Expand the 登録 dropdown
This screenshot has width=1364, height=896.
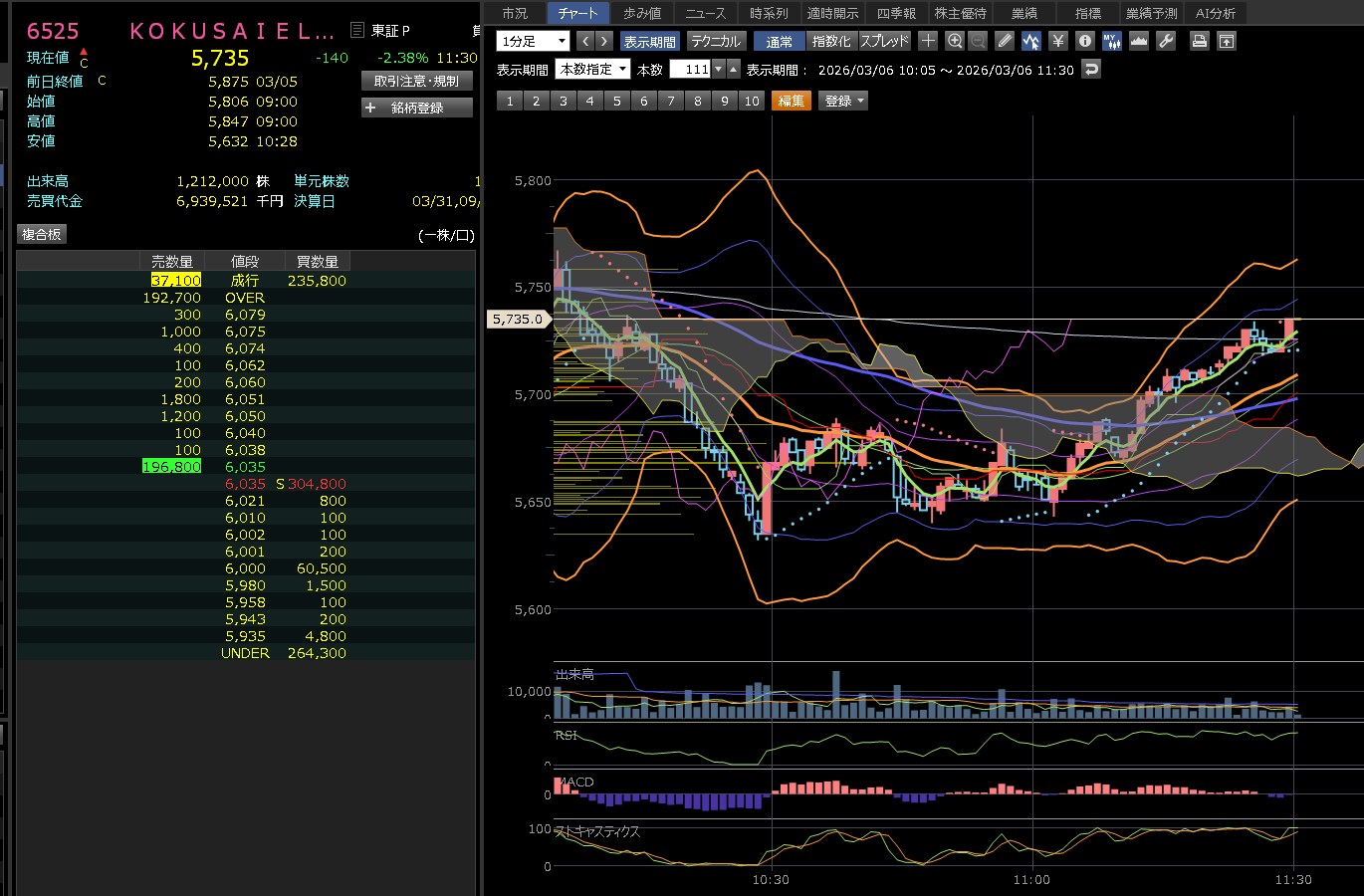[x=844, y=101]
